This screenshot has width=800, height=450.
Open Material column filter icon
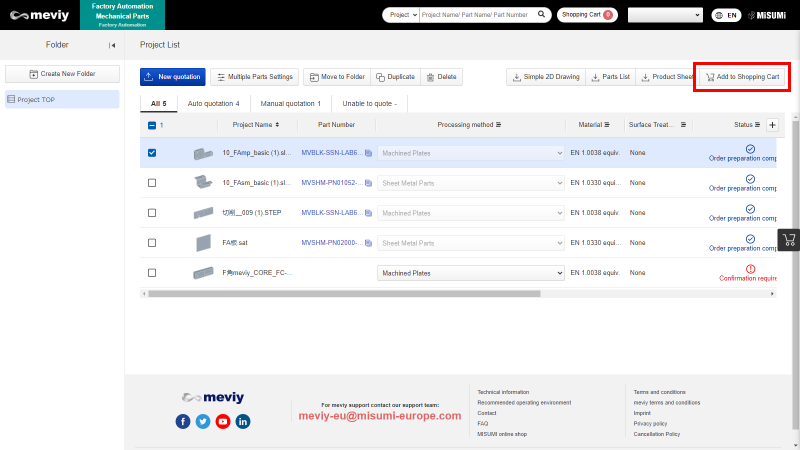point(607,124)
